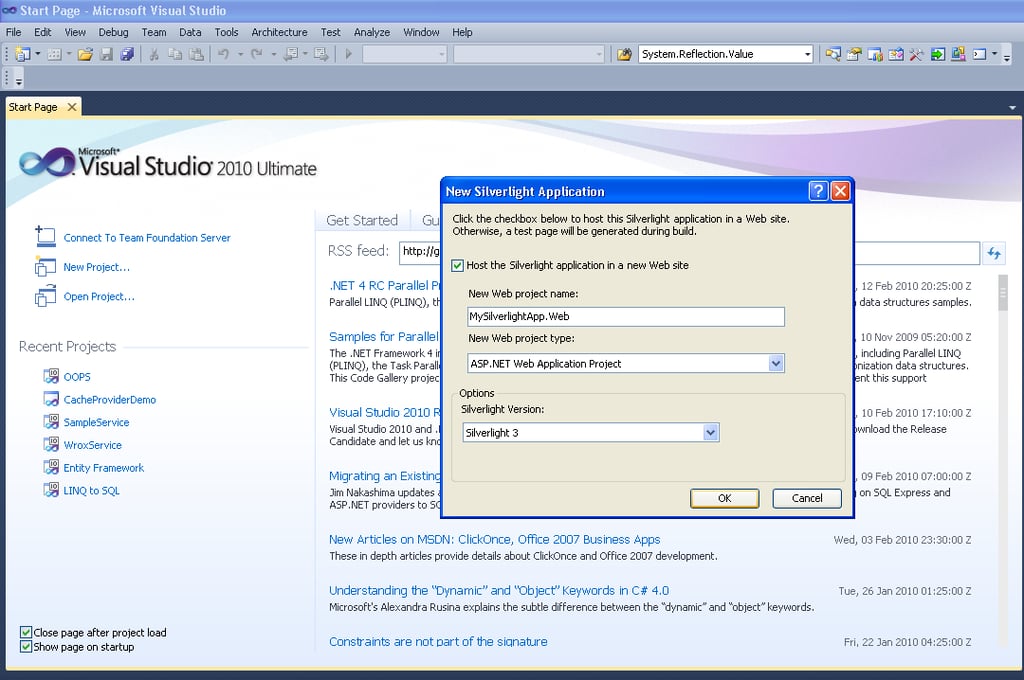The width and height of the screenshot is (1024, 680).
Task: Open the LINQ to SQL recent project
Action: pyautogui.click(x=91, y=491)
